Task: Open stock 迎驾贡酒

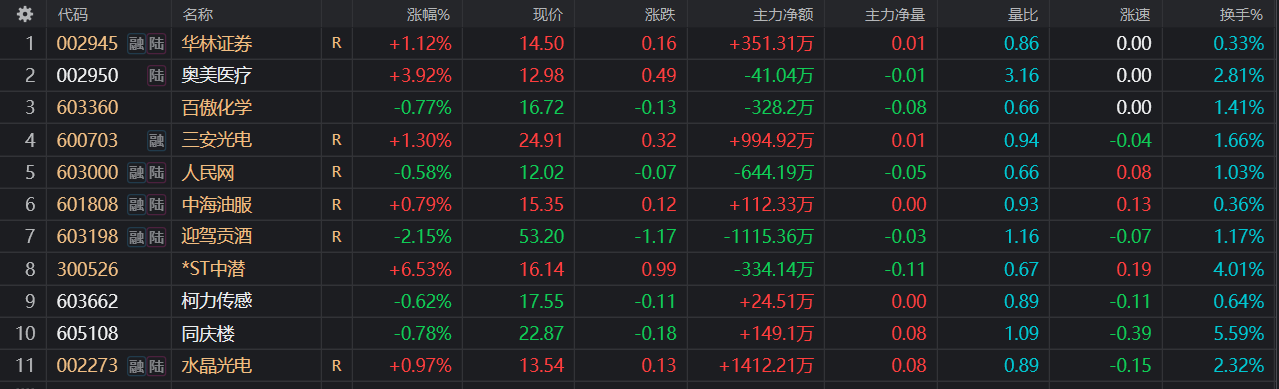Action: pos(217,237)
